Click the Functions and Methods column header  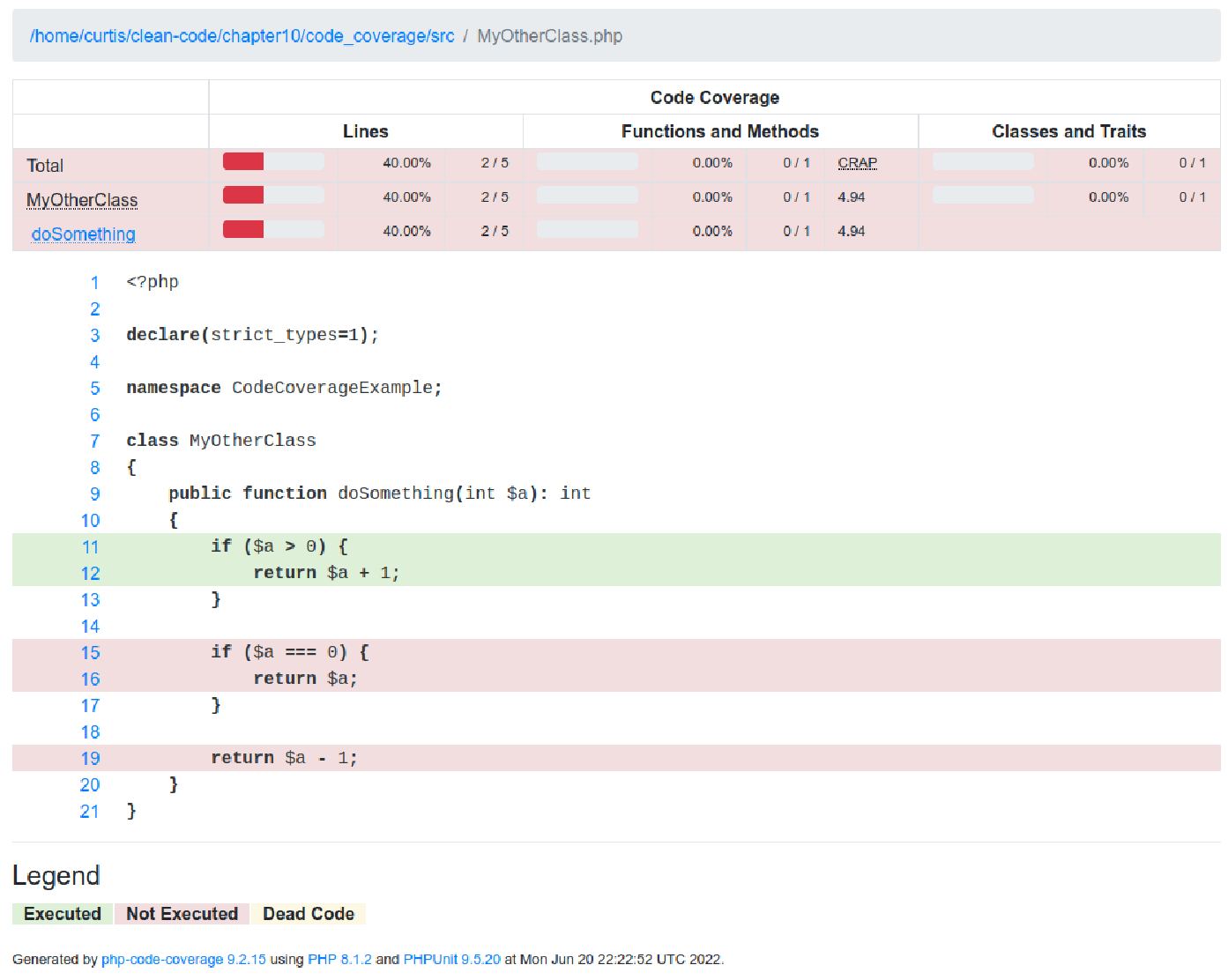coord(720,131)
